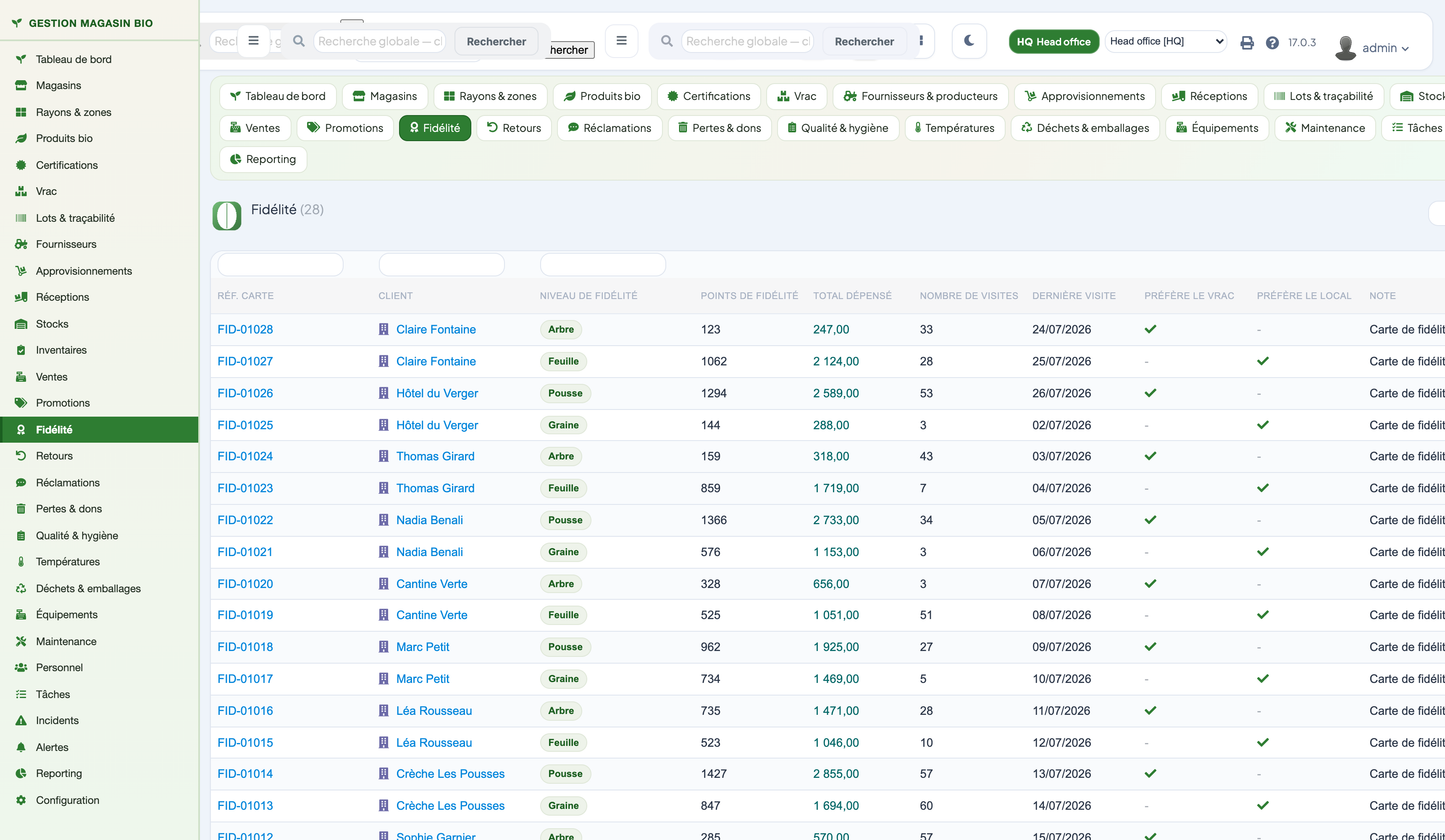Open the admin user dropdown
Screen dimensions: 1445x840
(1373, 47)
